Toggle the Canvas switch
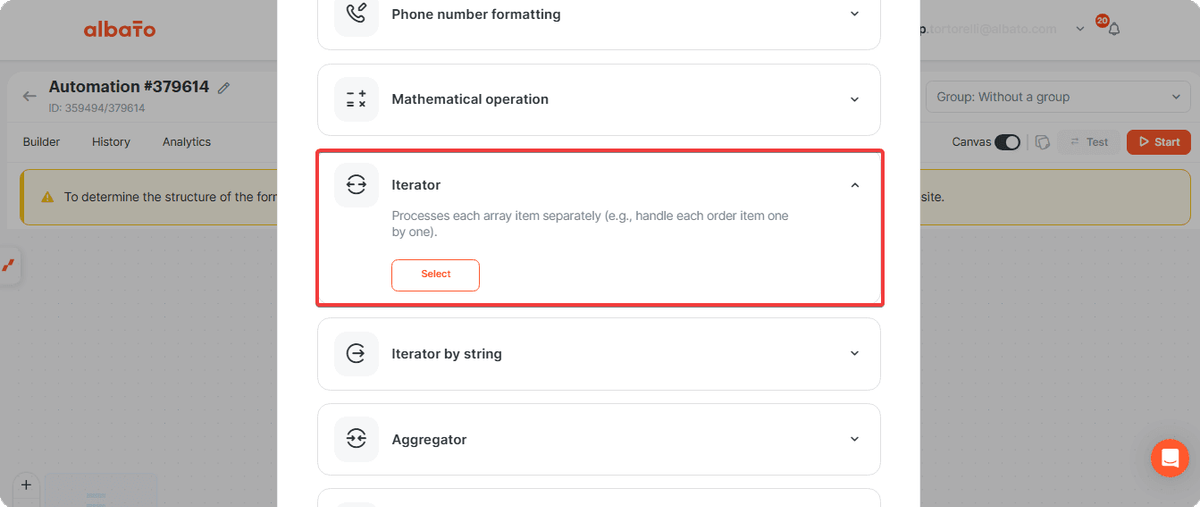 pos(1007,142)
